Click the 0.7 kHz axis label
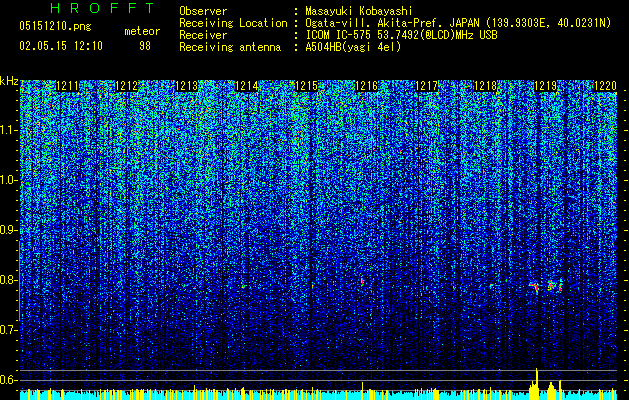 pyautogui.click(x=9, y=330)
